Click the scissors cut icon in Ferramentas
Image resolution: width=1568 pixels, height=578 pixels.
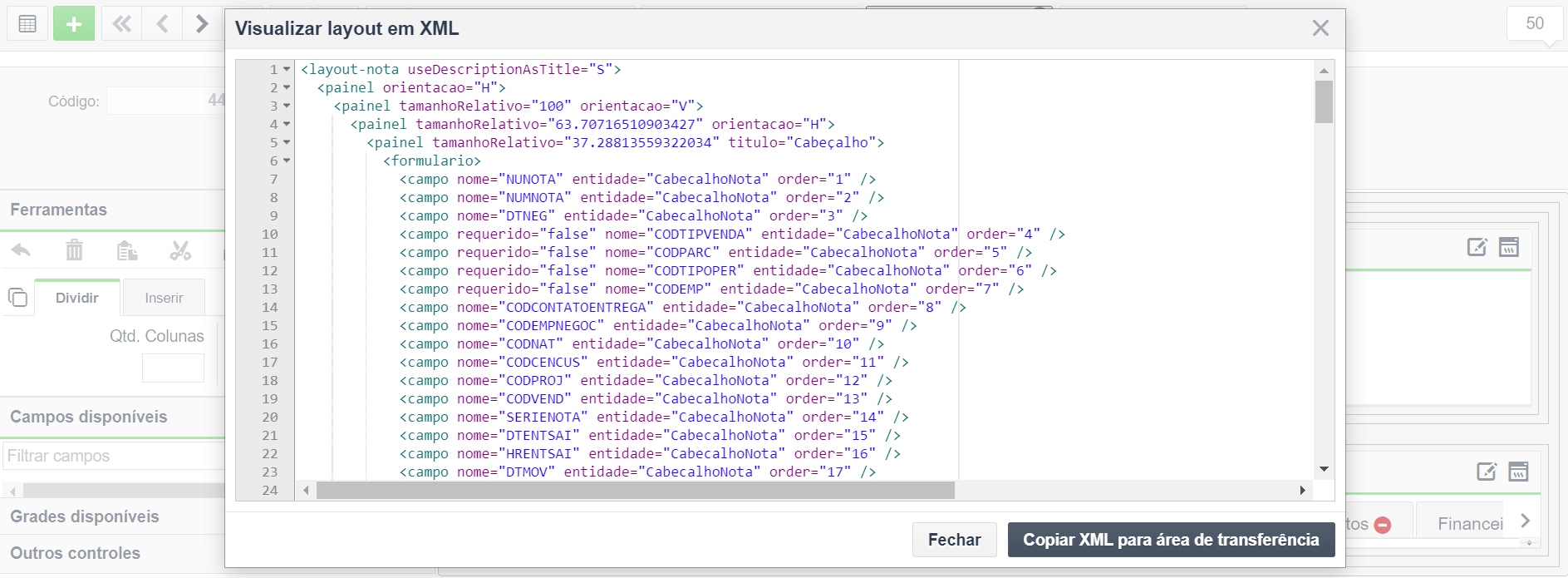pos(180,249)
